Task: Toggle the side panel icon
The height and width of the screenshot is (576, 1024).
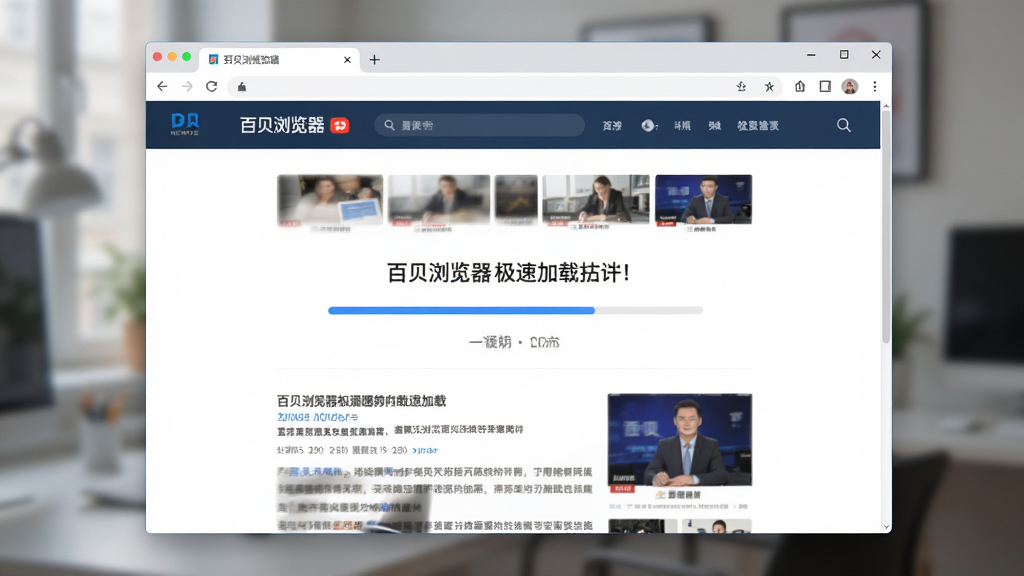Action: 825,86
